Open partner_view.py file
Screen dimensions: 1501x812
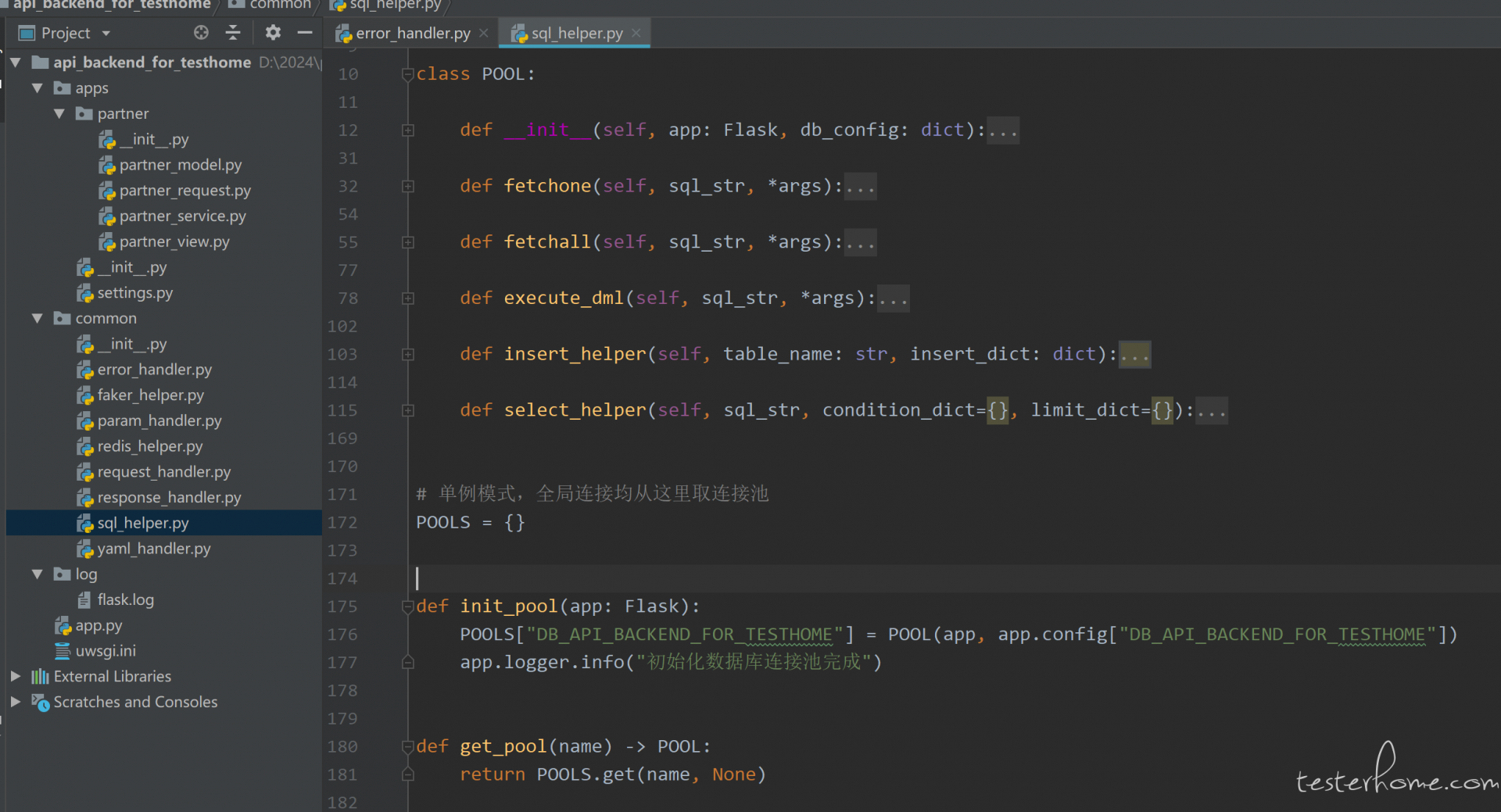174,241
